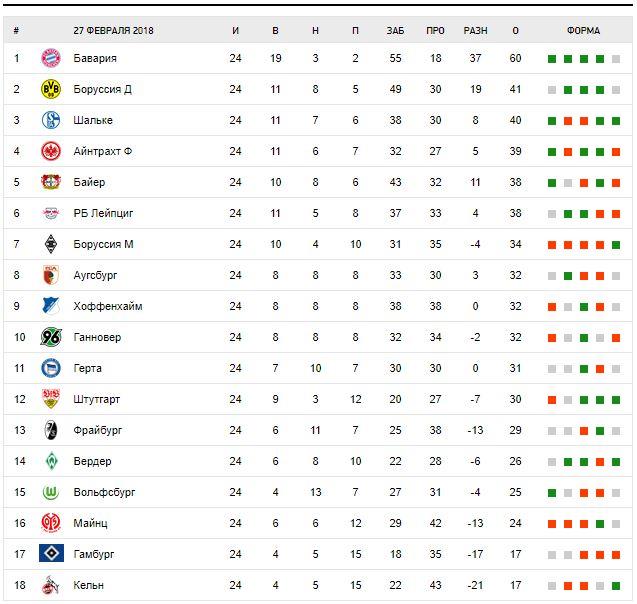Click the Werder Bremen green diamond logo
Viewport: 637px width, 604px height.
tap(51, 461)
